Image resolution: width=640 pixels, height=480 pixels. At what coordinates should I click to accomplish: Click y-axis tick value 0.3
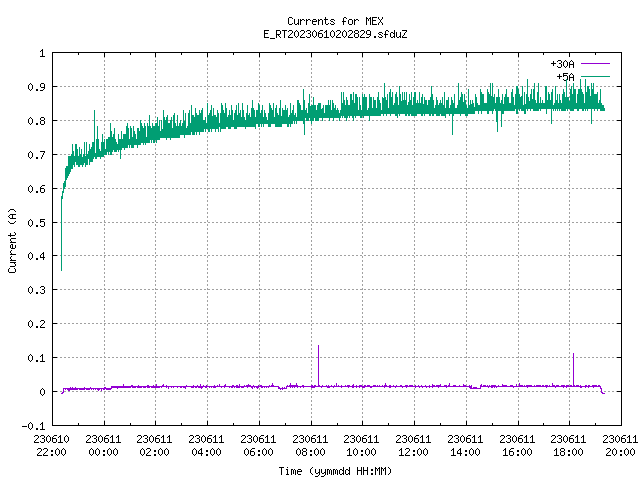(x=36, y=290)
